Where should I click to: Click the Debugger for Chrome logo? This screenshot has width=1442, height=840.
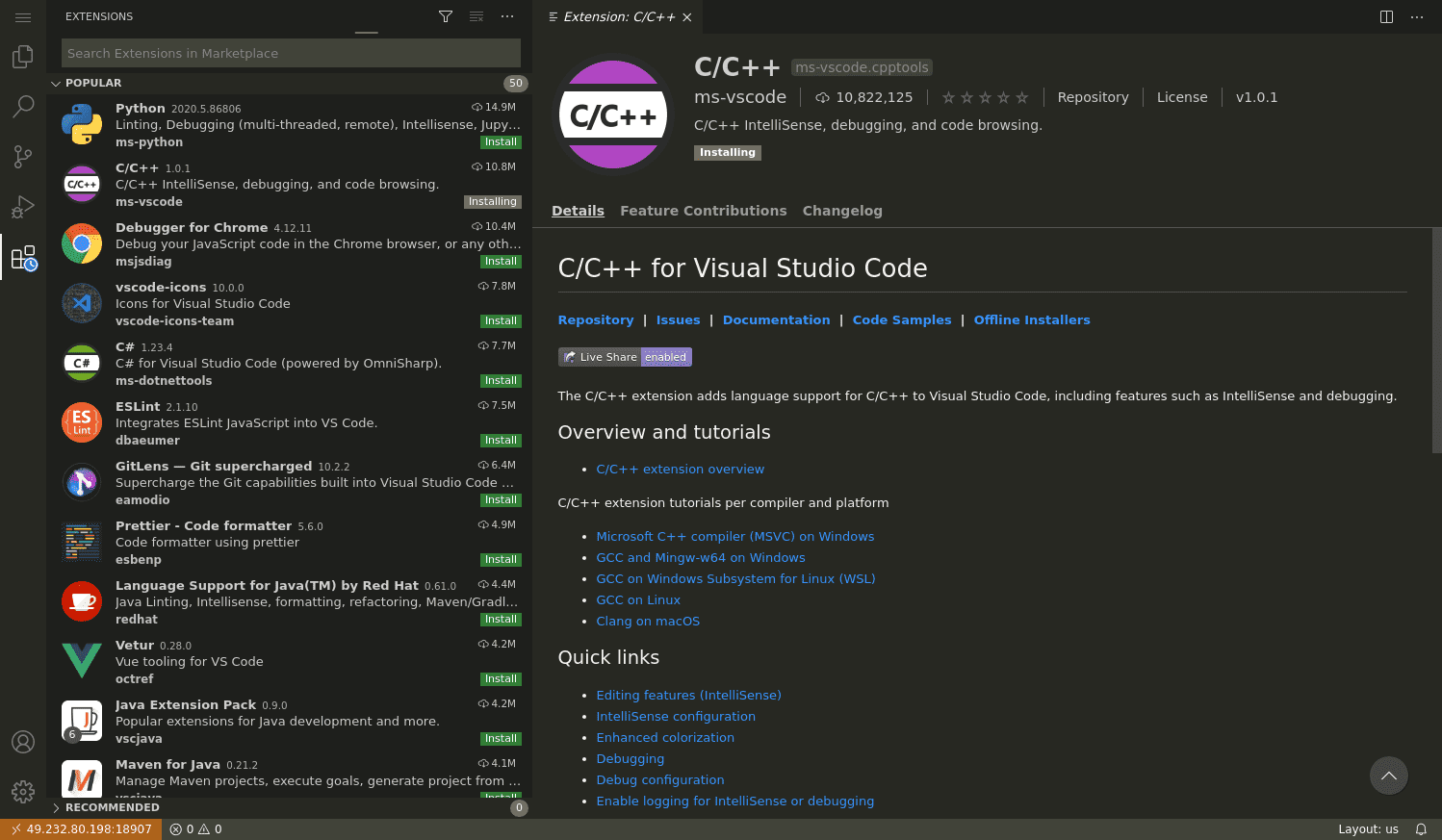[82, 243]
